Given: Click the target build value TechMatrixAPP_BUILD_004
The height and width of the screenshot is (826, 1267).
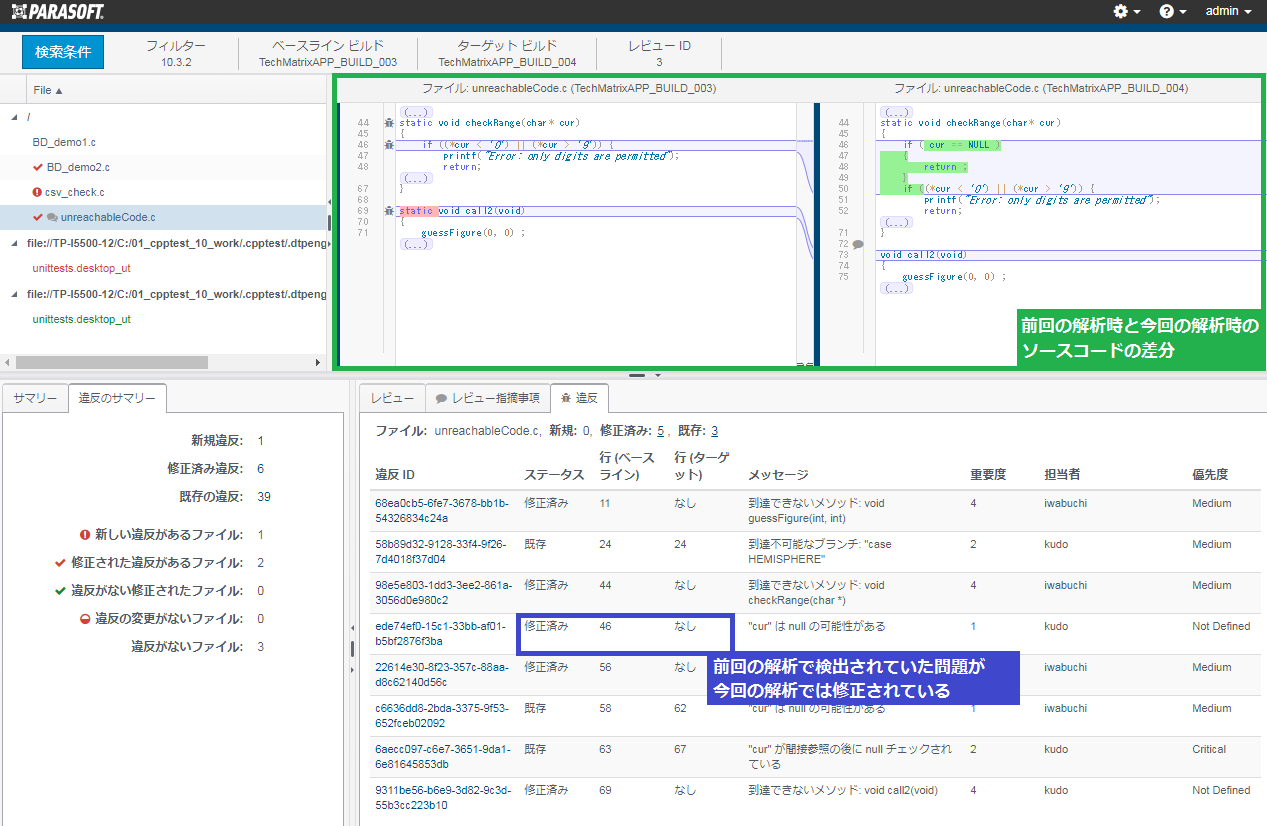Looking at the screenshot, I should coord(507,62).
